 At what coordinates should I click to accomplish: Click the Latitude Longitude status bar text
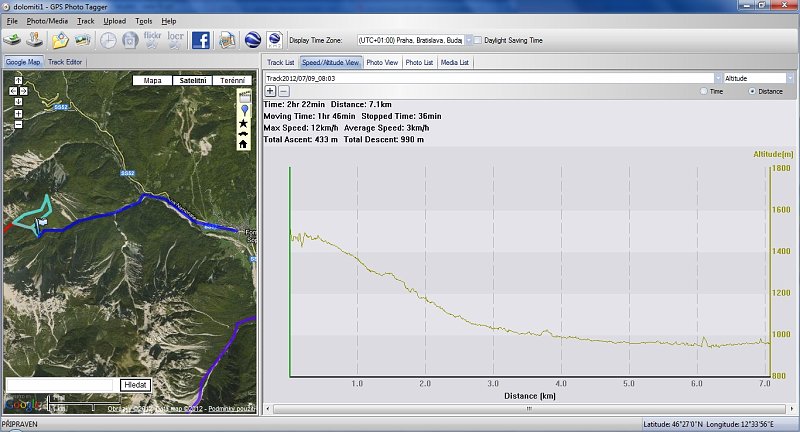(x=708, y=424)
